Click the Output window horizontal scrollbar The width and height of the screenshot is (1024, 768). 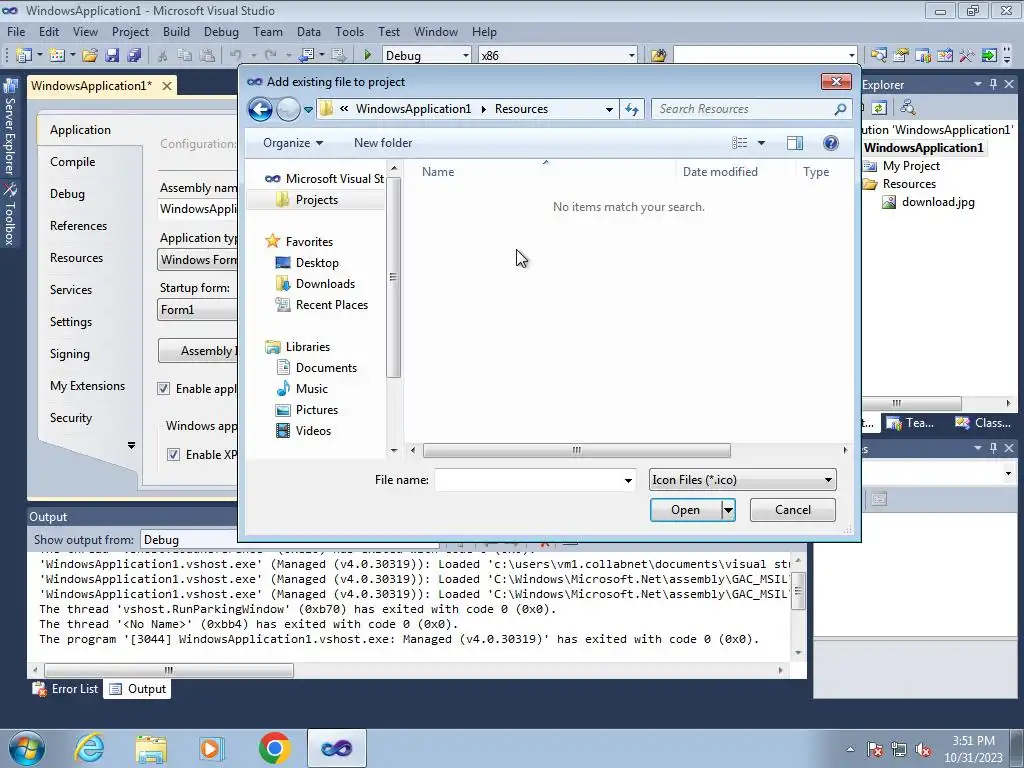point(168,670)
